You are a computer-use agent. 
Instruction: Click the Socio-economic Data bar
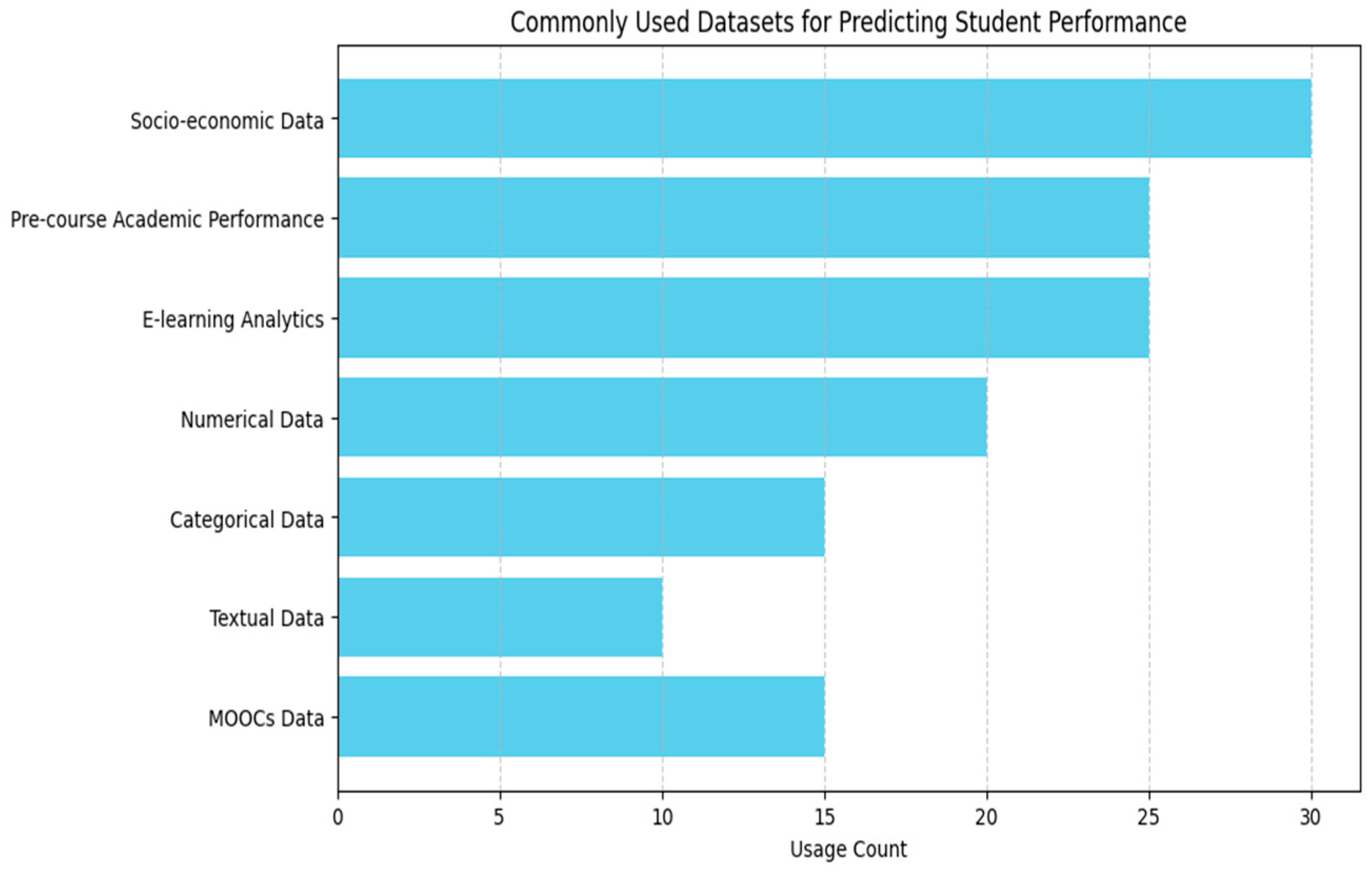[825, 118]
